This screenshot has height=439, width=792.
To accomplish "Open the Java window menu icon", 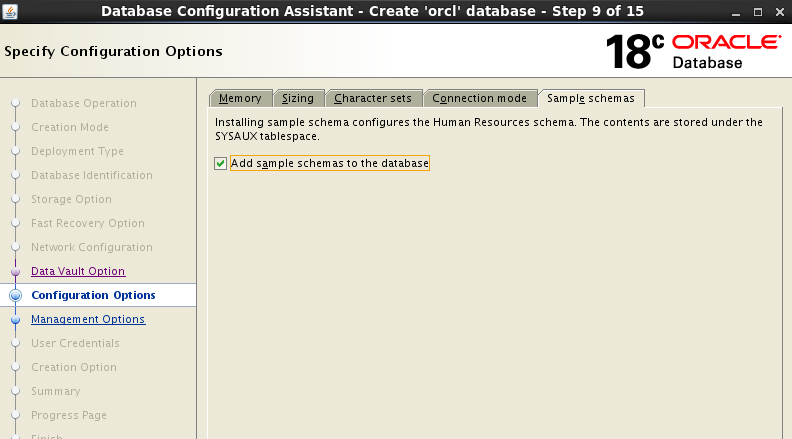I will click(10, 11).
